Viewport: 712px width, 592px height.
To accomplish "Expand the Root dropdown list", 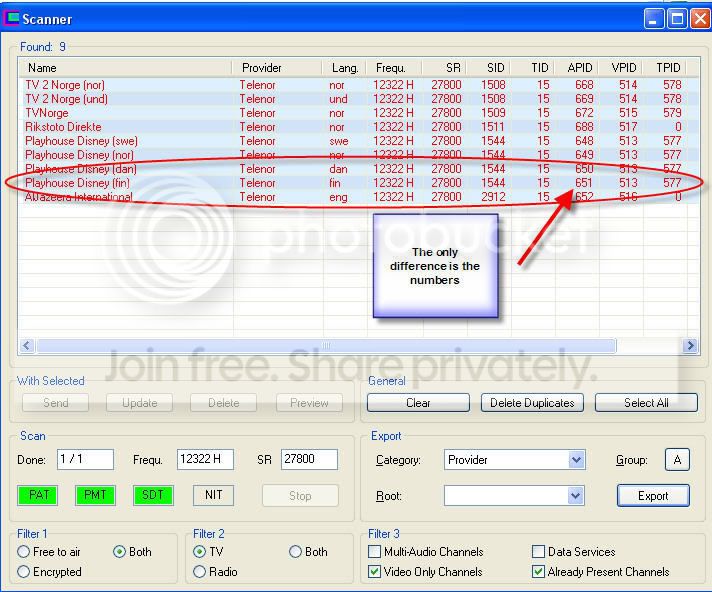I will click(x=575, y=496).
